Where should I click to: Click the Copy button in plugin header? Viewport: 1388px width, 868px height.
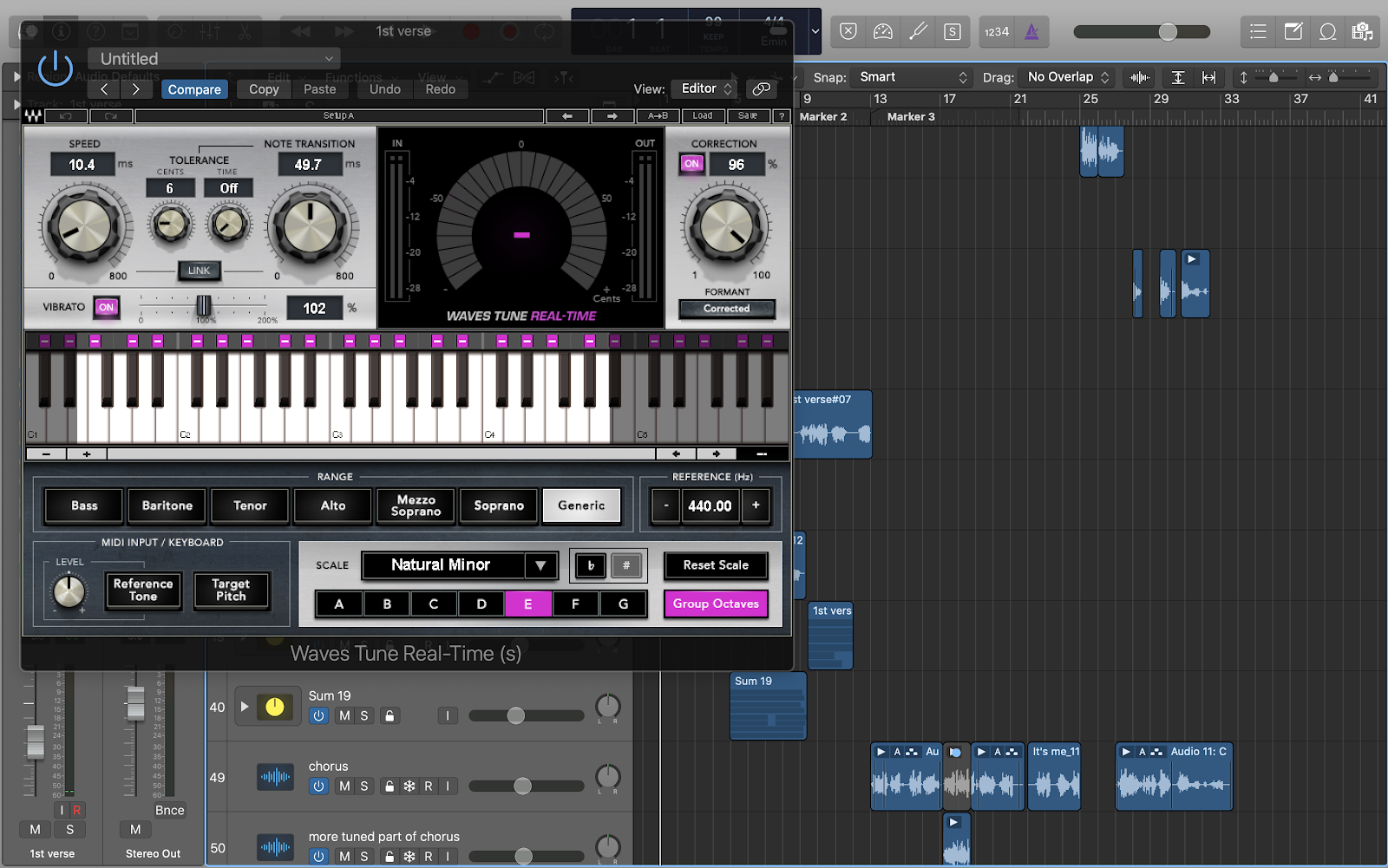(264, 89)
